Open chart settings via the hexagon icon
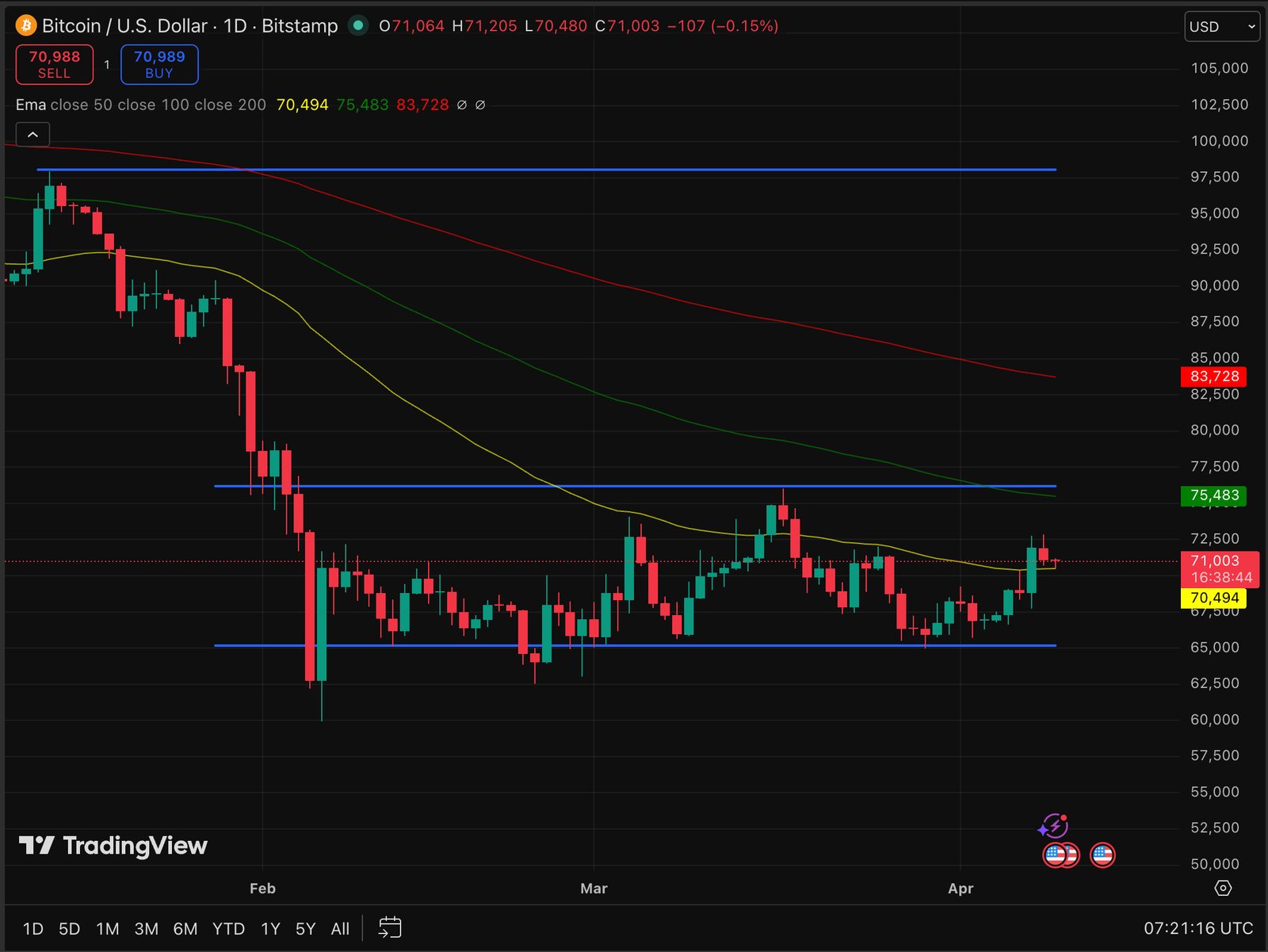The width and height of the screenshot is (1268, 952). click(1223, 888)
